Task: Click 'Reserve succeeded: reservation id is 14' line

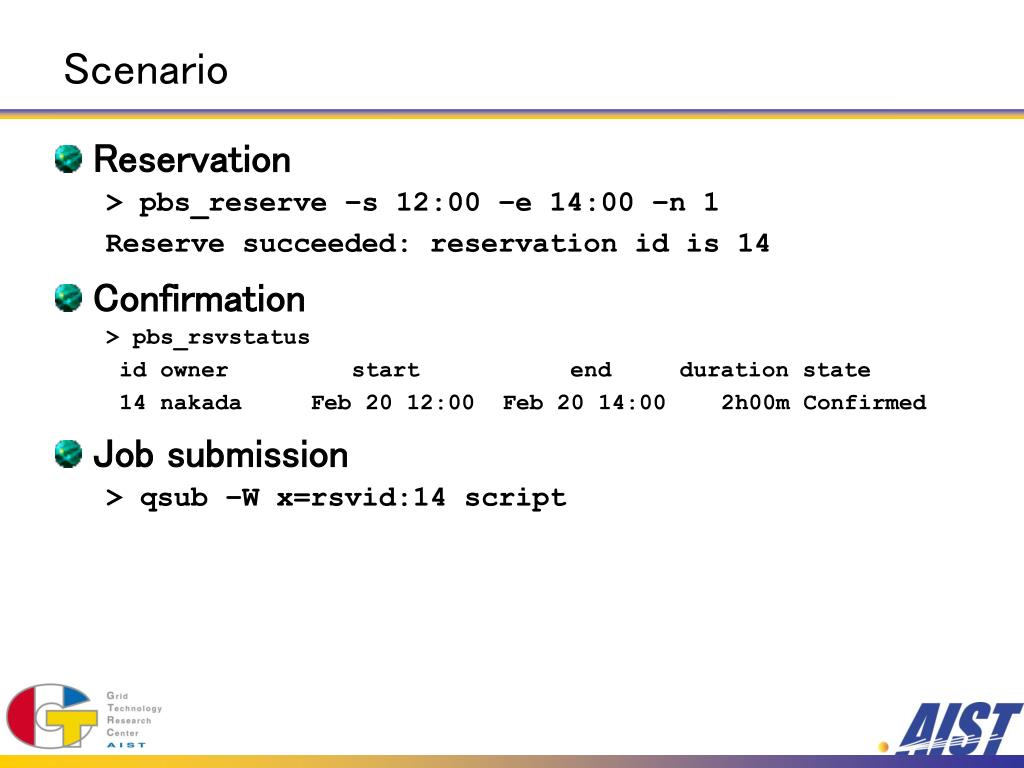Action: [x=438, y=244]
